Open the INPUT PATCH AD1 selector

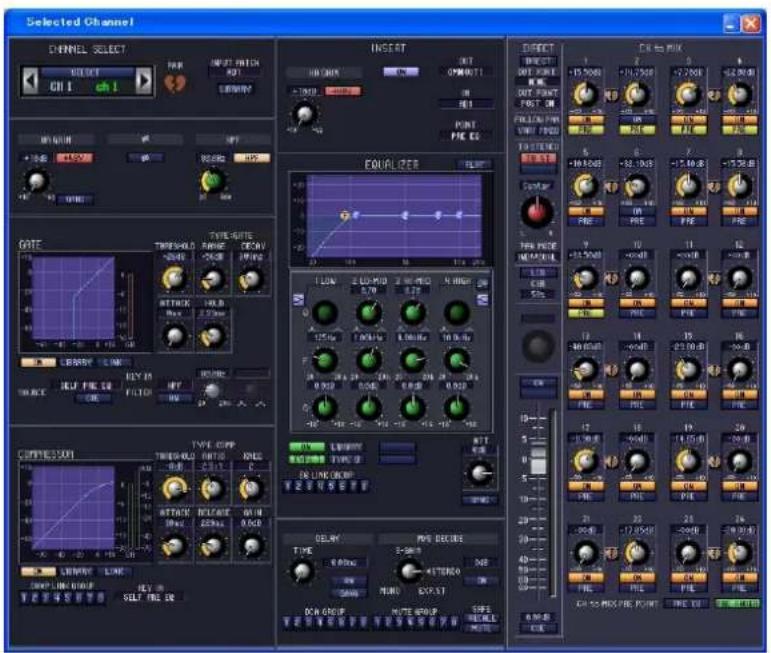pyautogui.click(x=234, y=72)
